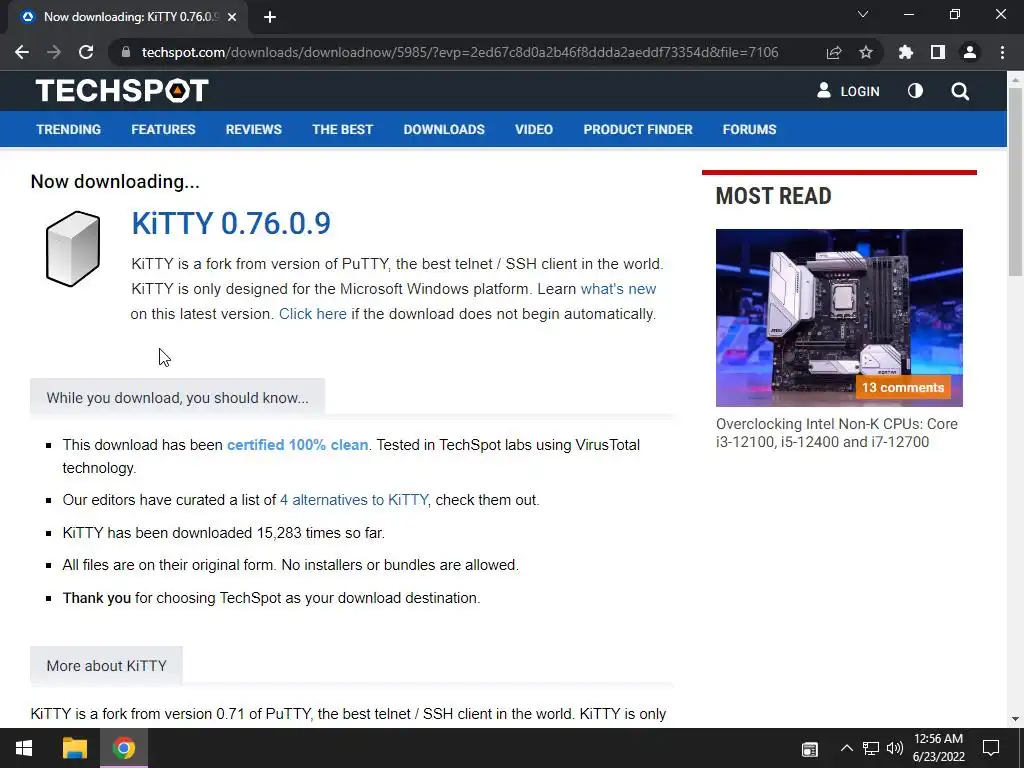Screen dimensions: 1024x768
Task: Click the page vertical scrollbar thumb
Action: point(1015,181)
